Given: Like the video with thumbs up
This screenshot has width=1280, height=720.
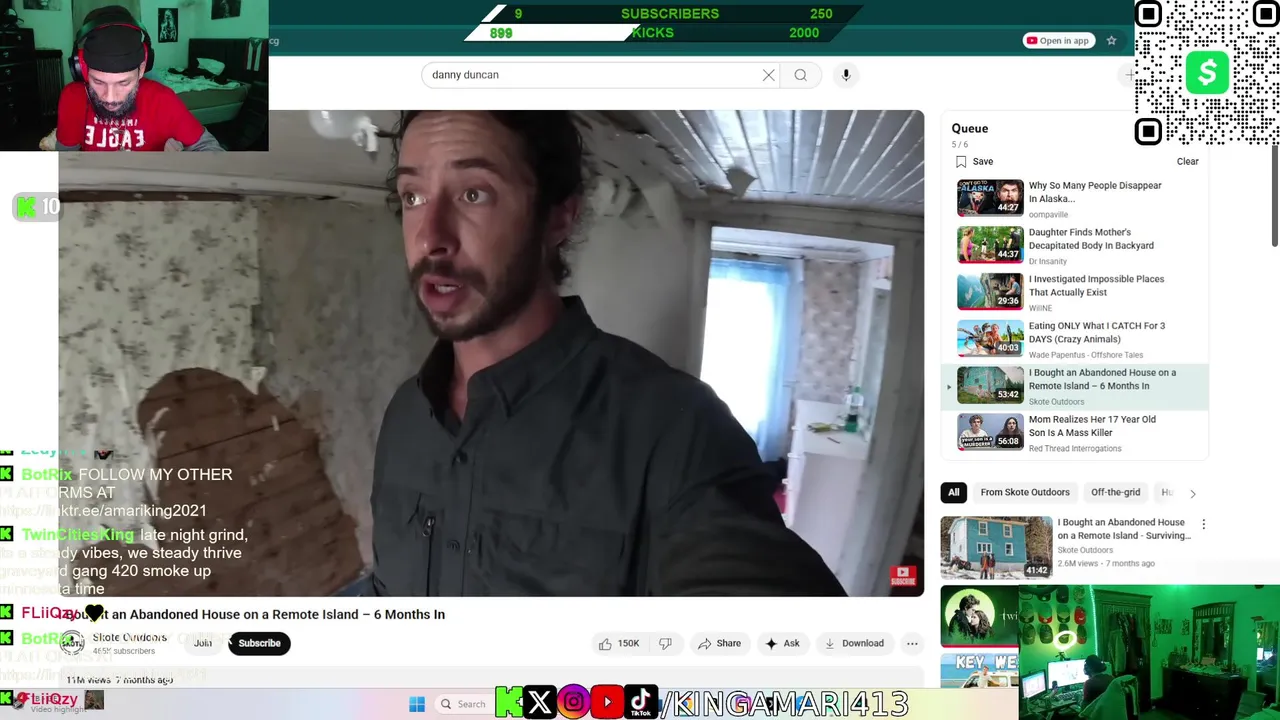Looking at the screenshot, I should (619, 644).
